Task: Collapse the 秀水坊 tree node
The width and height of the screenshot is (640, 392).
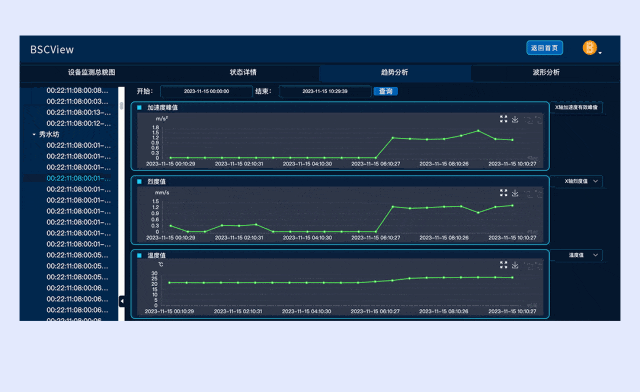Action: coord(34,134)
